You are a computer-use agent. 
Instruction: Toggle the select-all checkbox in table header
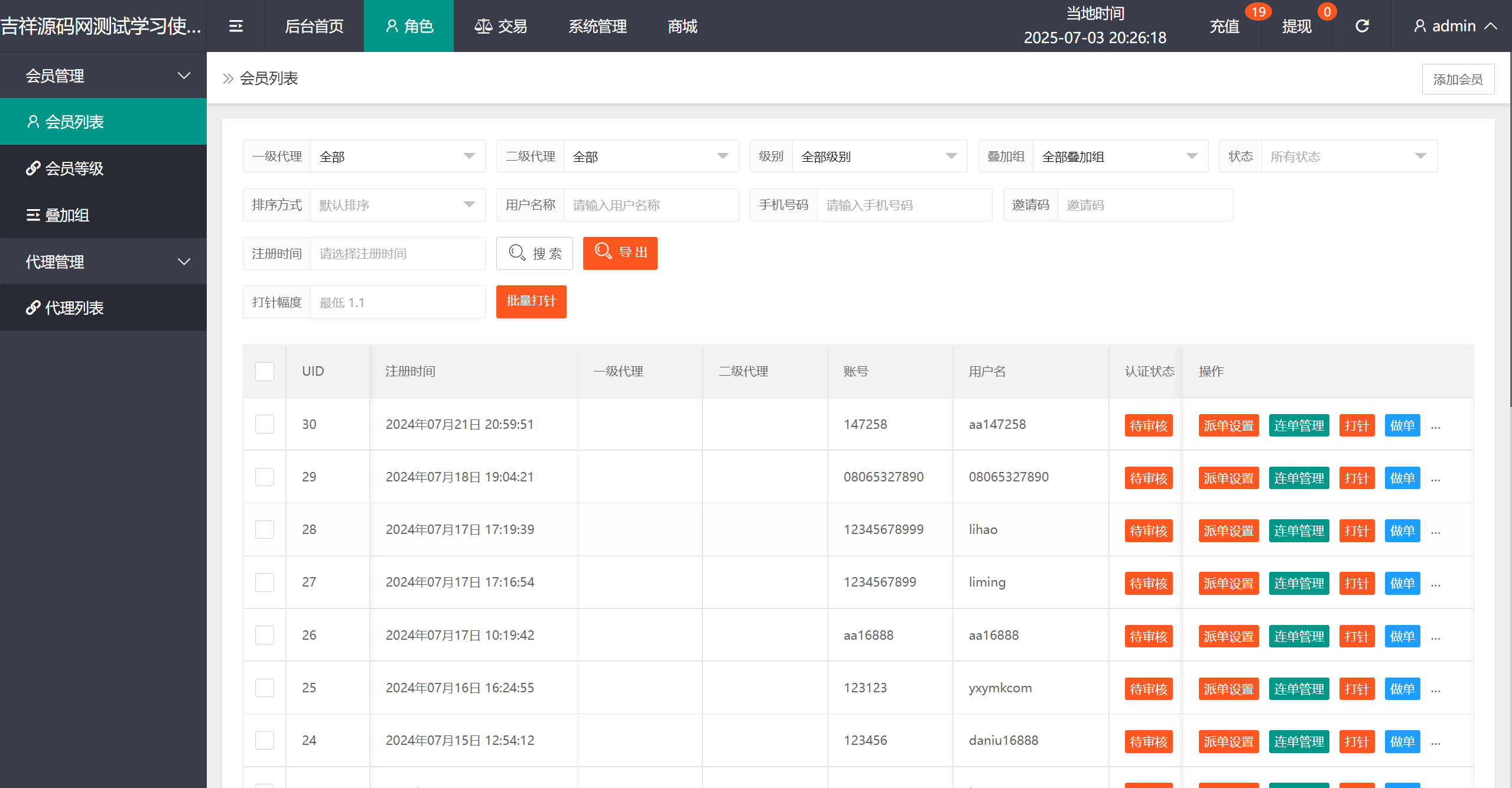pyautogui.click(x=265, y=372)
